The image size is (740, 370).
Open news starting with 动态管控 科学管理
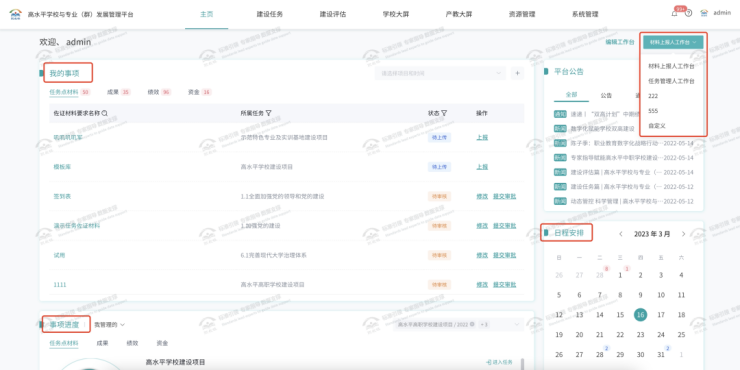[616, 201]
